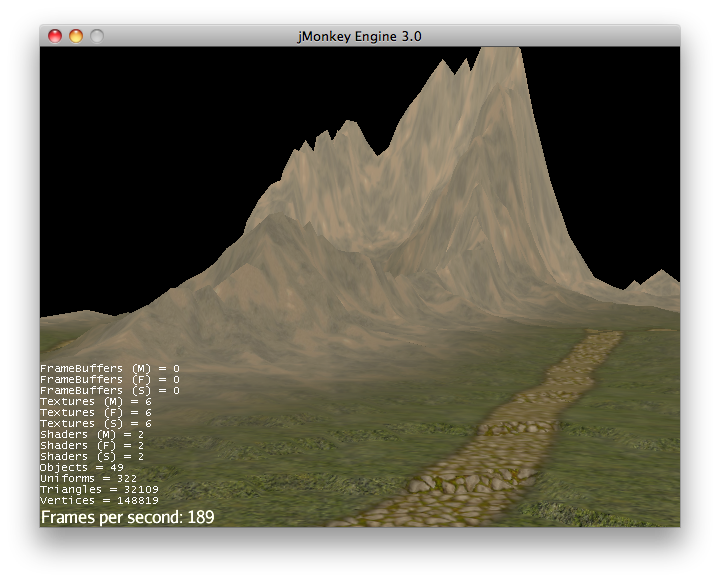Click the Frames per second: 189 readout
The height and width of the screenshot is (582, 720).
128,517
